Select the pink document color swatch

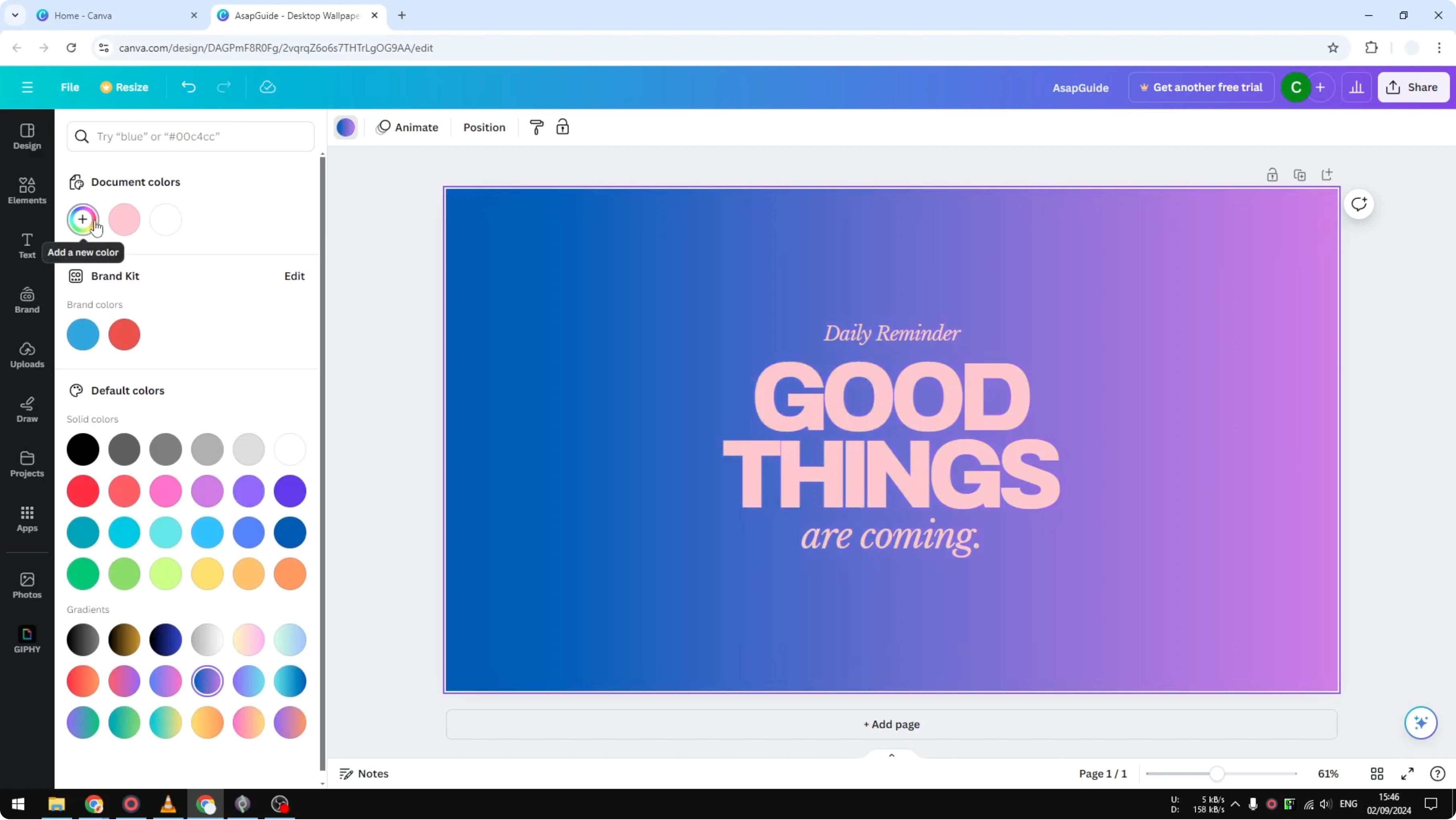(x=125, y=219)
